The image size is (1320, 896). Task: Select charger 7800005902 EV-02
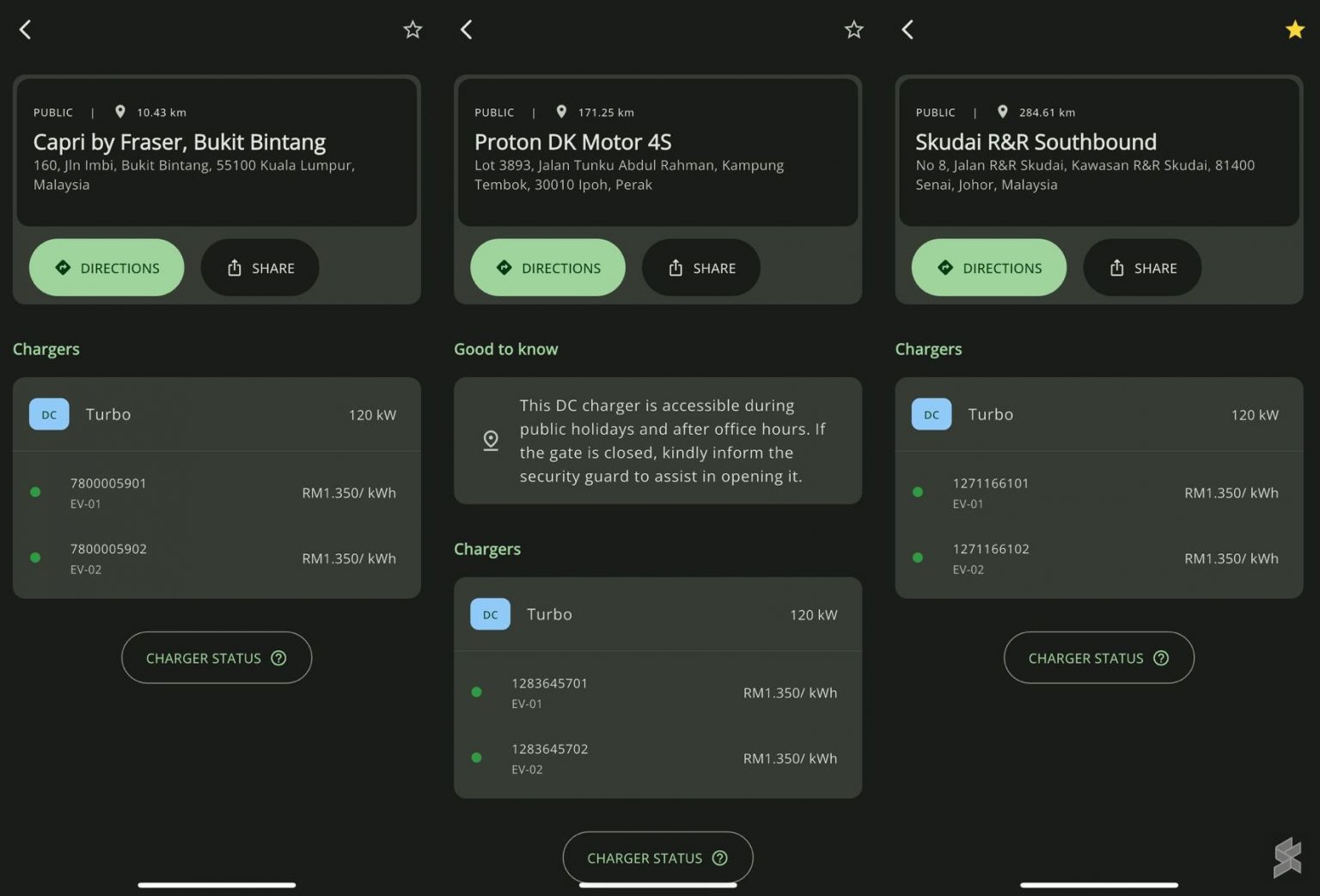point(217,558)
